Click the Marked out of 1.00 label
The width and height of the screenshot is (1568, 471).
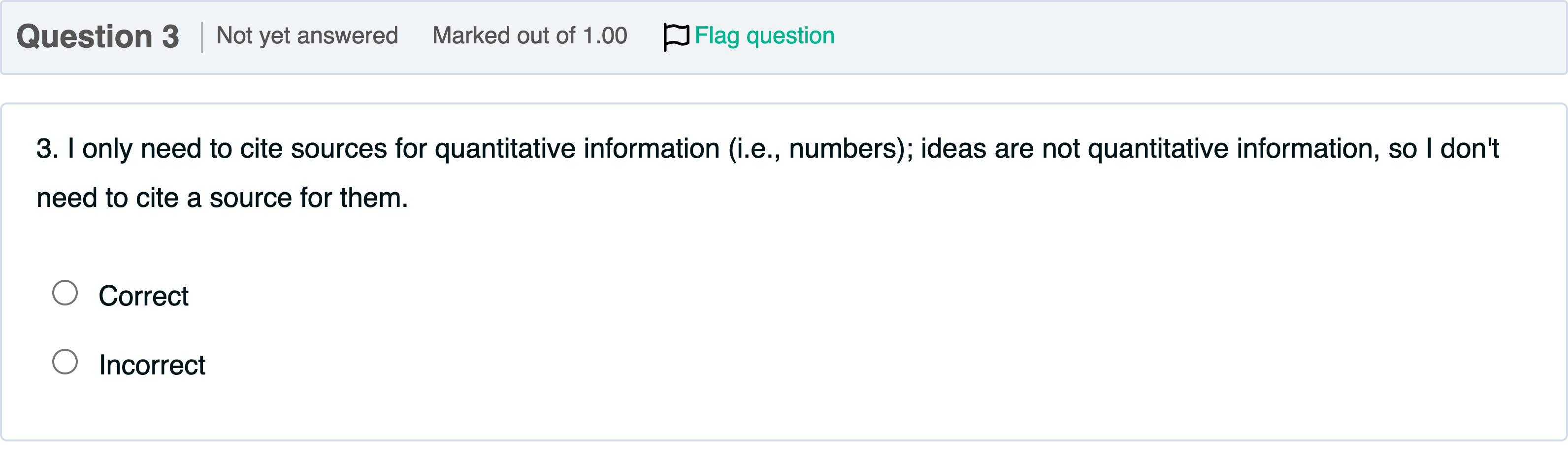click(x=530, y=35)
